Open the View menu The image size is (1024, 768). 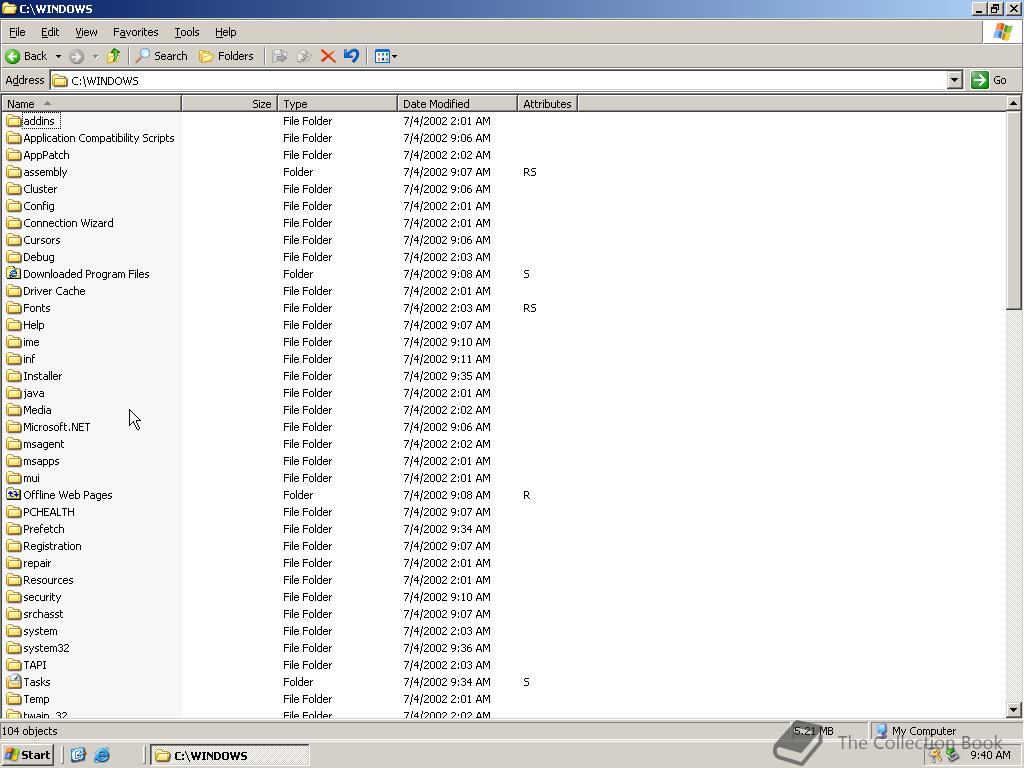(x=86, y=32)
